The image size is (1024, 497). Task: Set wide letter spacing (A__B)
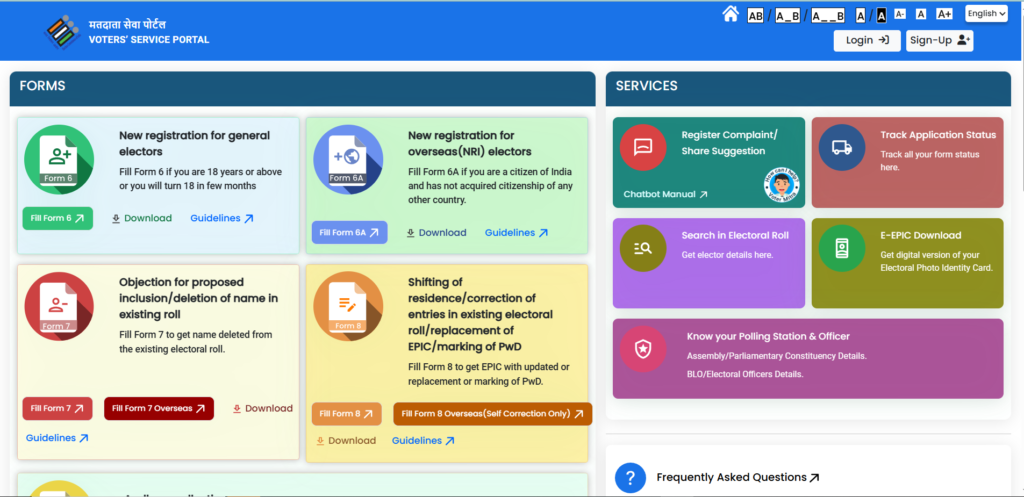pos(828,16)
